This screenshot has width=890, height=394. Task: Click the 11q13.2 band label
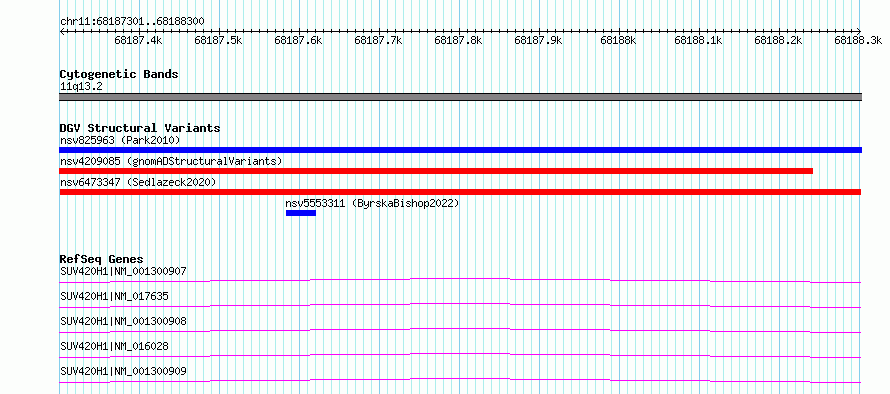(81, 87)
